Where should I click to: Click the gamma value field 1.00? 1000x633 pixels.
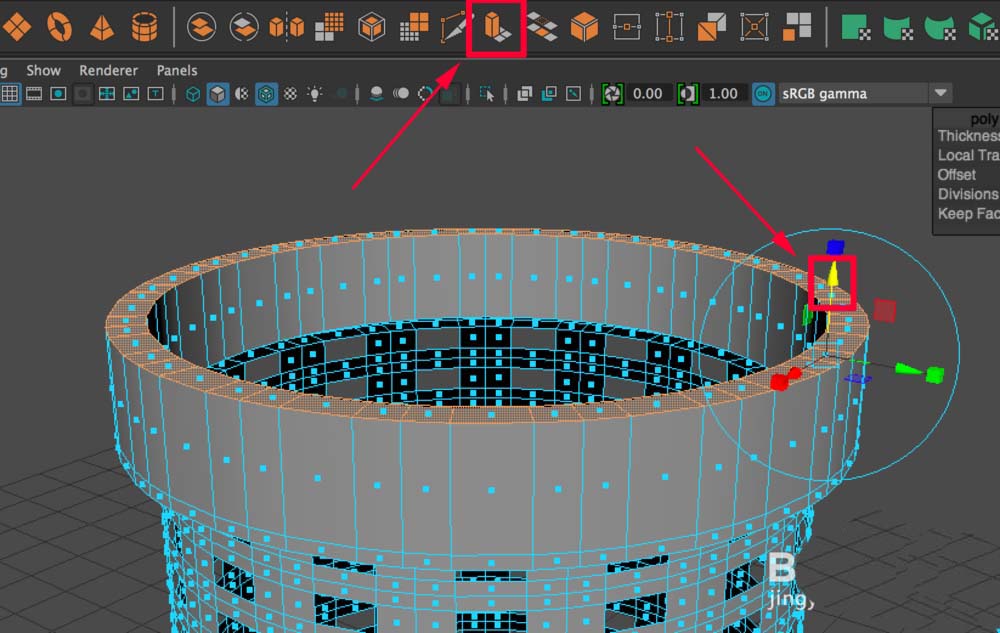tap(724, 94)
